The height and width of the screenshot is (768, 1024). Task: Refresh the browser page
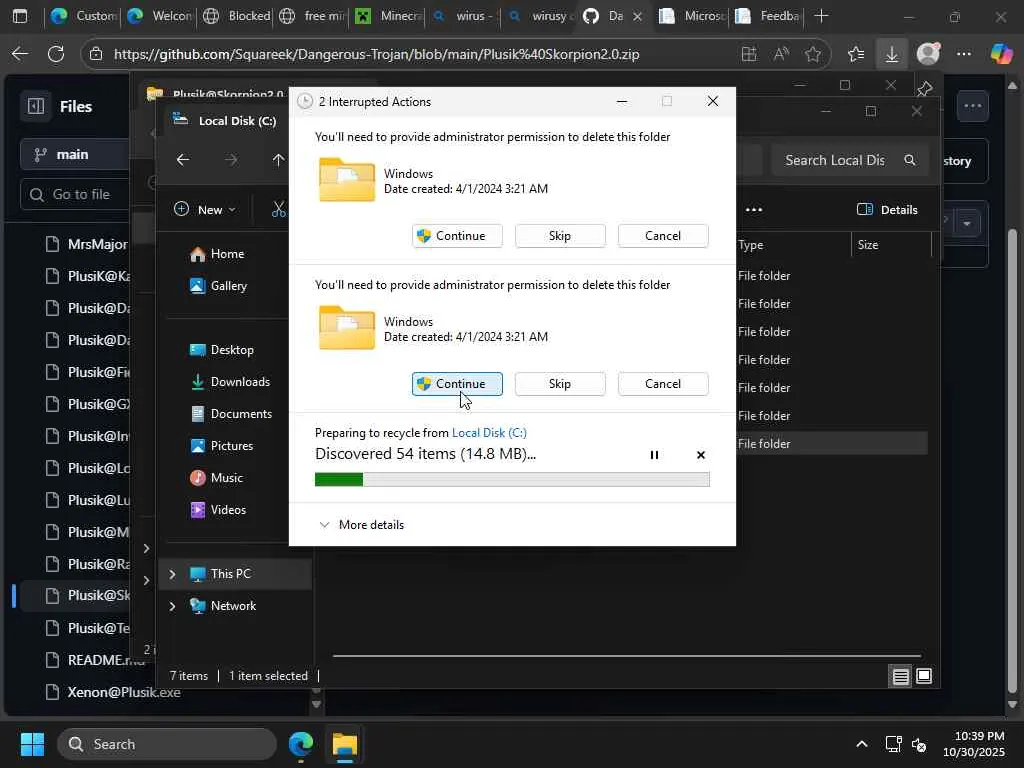pos(56,54)
